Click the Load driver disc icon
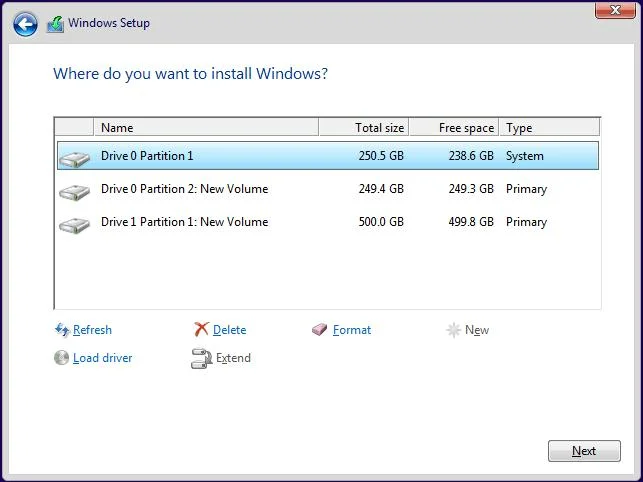The image size is (643, 482). 62,358
